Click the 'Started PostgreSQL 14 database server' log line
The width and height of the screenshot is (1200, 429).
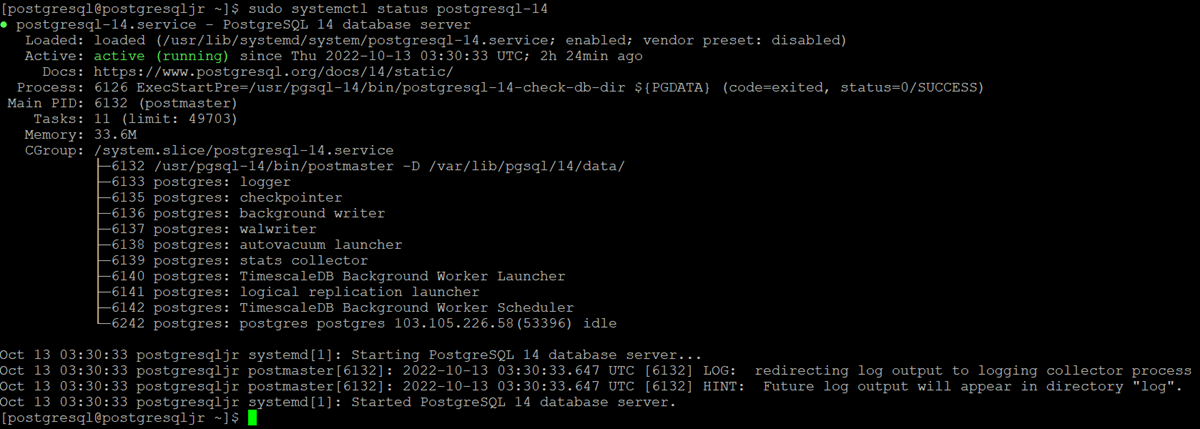click(x=339, y=402)
